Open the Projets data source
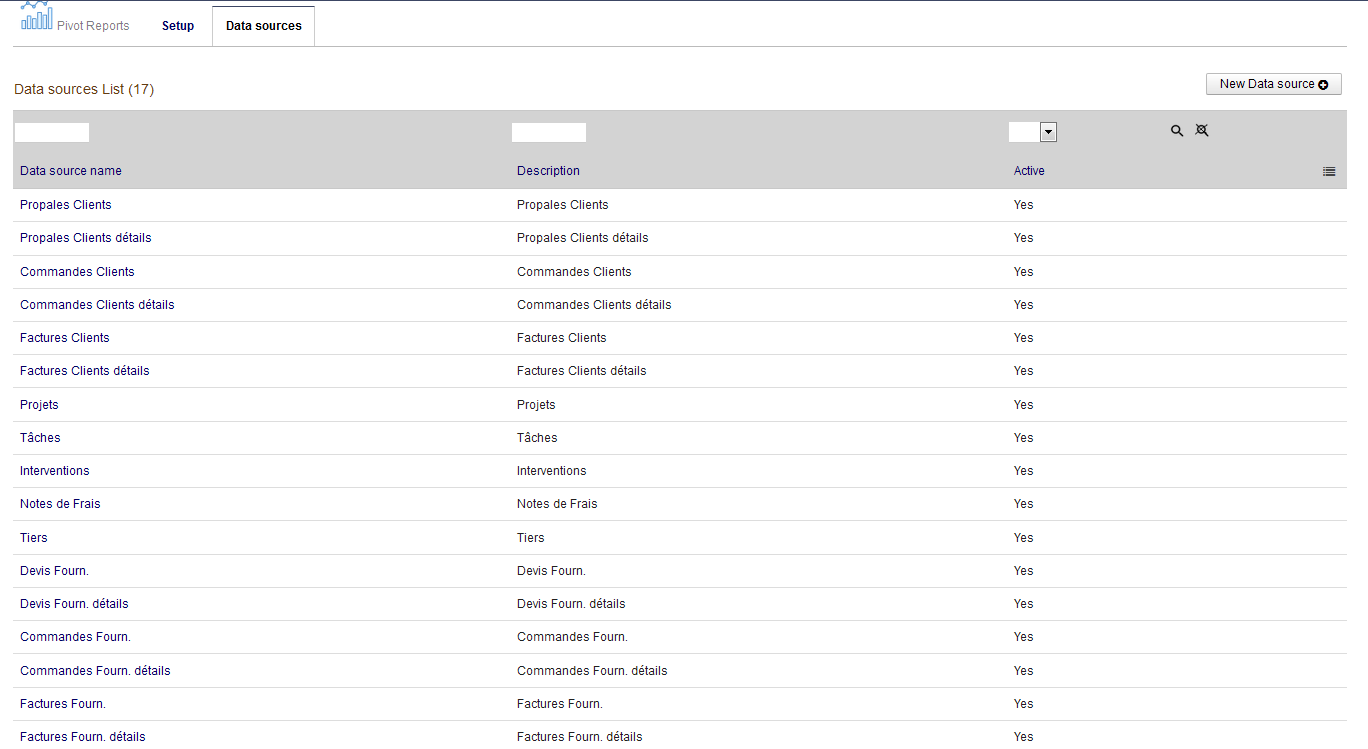 click(x=39, y=405)
